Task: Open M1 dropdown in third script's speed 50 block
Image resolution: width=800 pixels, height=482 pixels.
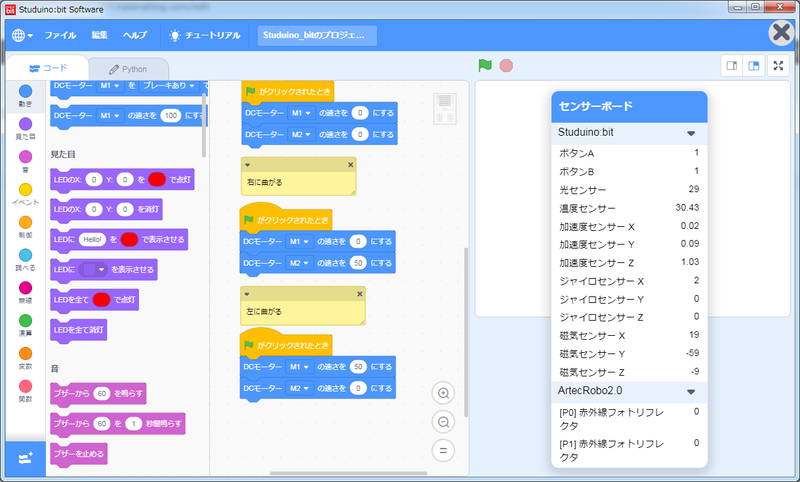Action: 299,367
